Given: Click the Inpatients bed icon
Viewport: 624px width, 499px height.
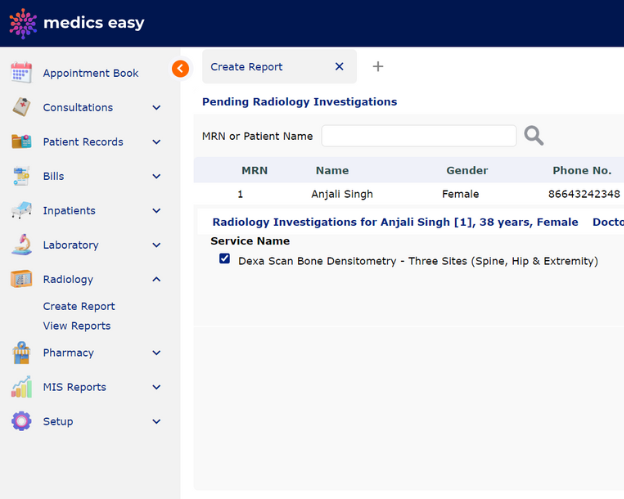Looking at the screenshot, I should [x=21, y=211].
